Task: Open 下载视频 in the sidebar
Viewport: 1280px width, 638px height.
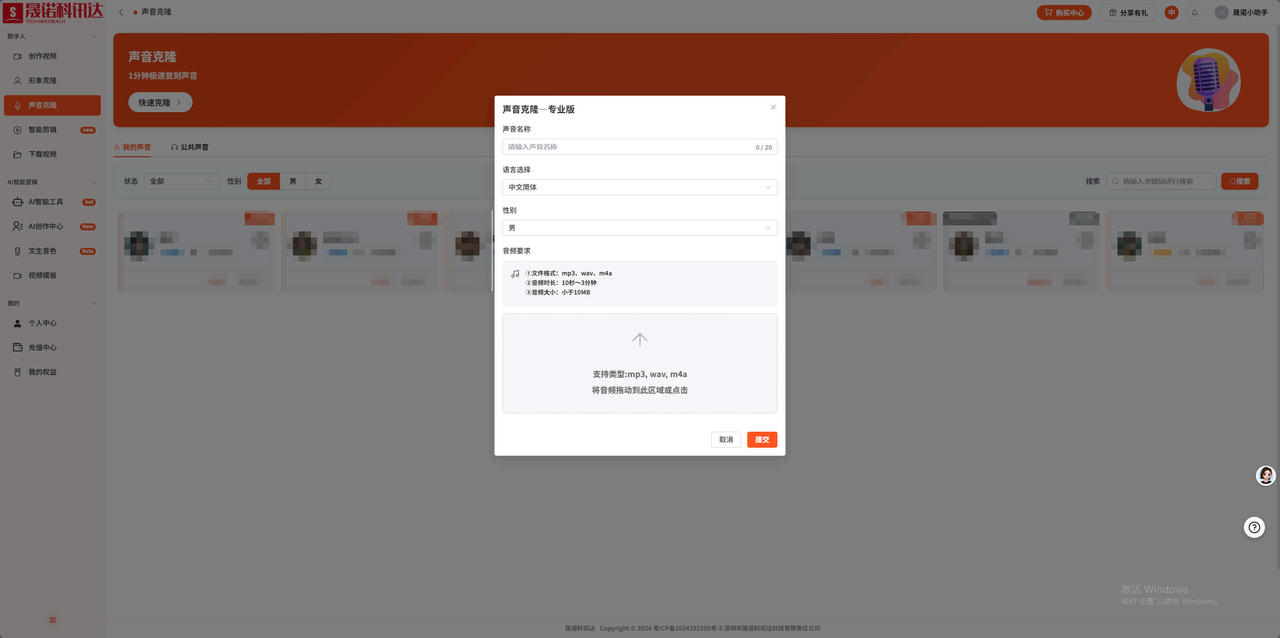Action: [x=52, y=154]
